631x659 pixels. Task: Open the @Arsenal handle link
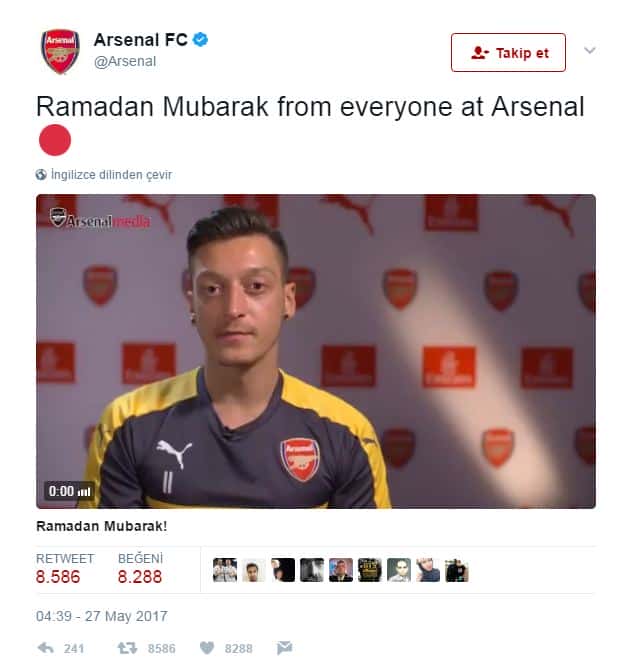(x=125, y=61)
